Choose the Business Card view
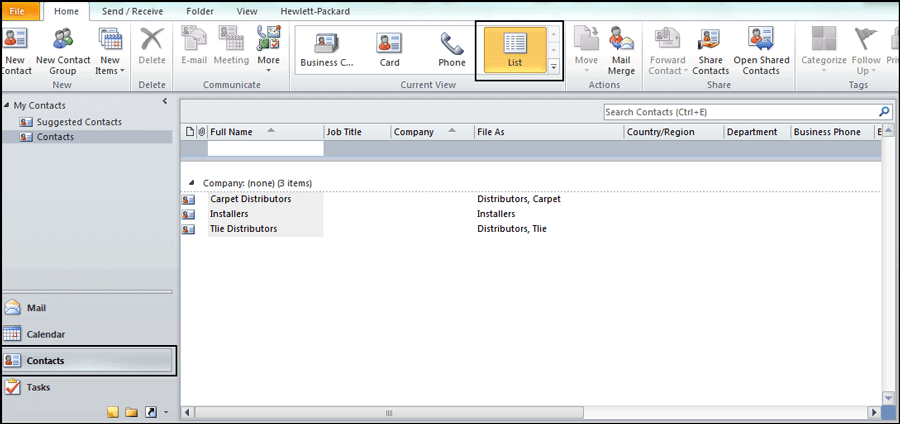The width and height of the screenshot is (900, 424). coord(326,48)
